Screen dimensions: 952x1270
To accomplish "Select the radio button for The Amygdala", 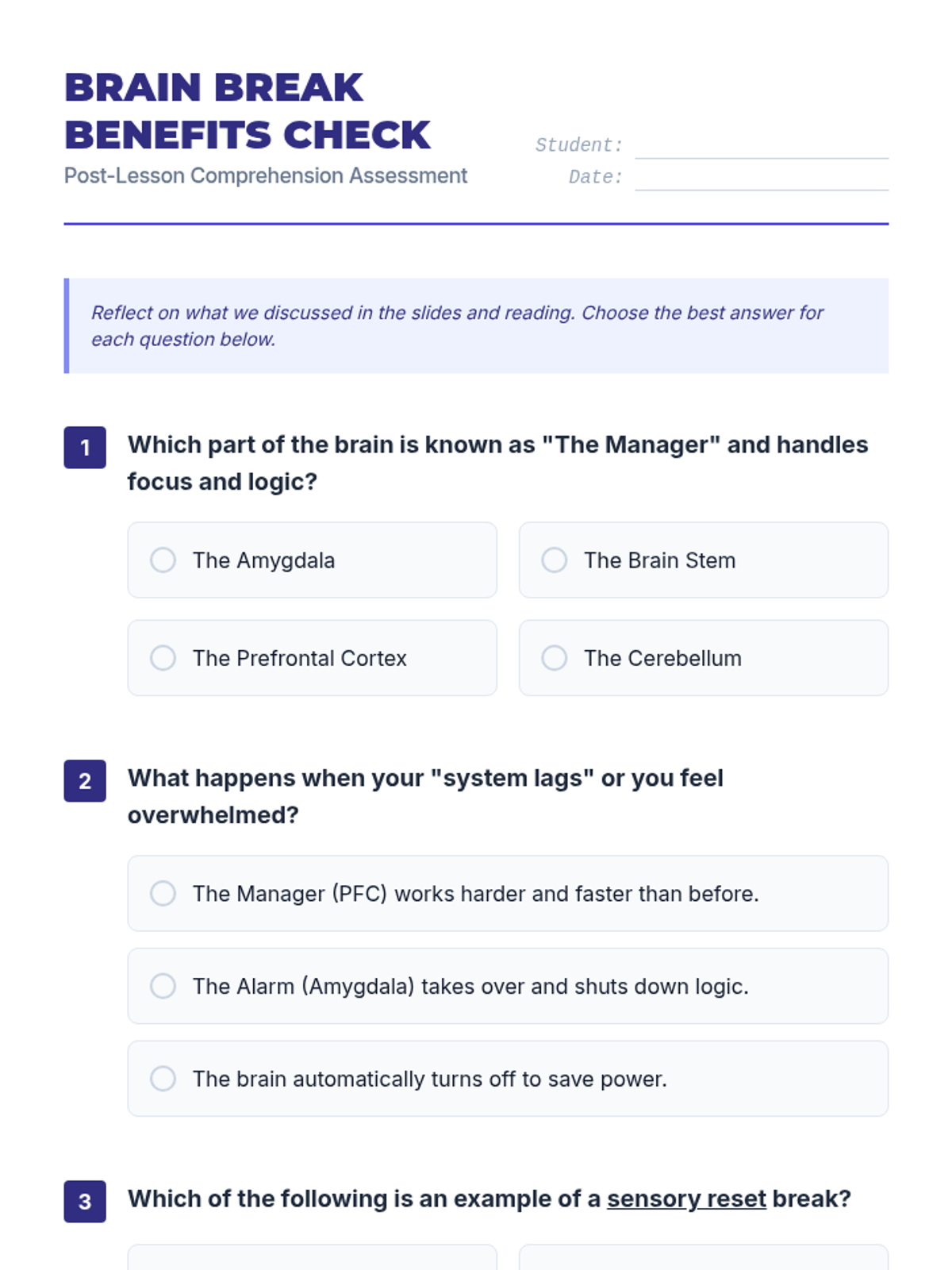I will tap(163, 560).
